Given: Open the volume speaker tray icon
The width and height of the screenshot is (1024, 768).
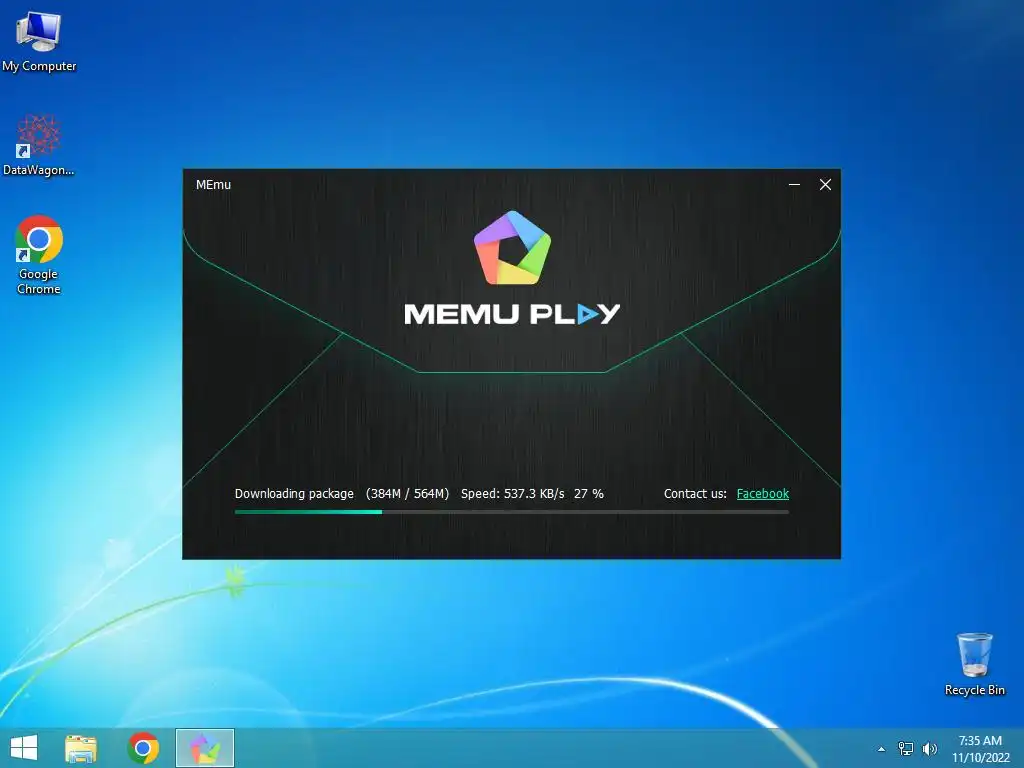Looking at the screenshot, I should [x=929, y=749].
